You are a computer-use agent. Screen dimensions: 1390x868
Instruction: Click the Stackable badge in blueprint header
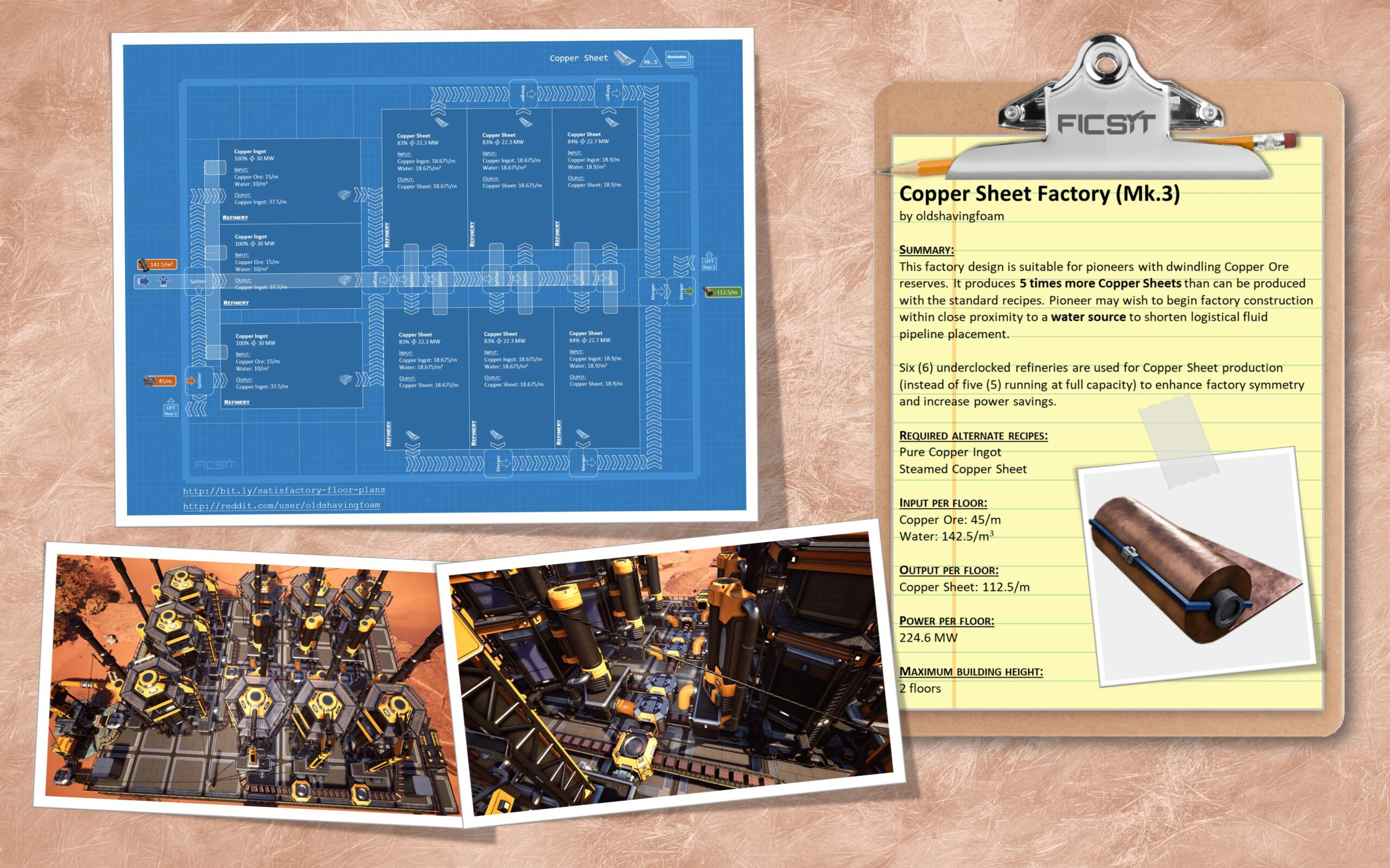point(679,59)
